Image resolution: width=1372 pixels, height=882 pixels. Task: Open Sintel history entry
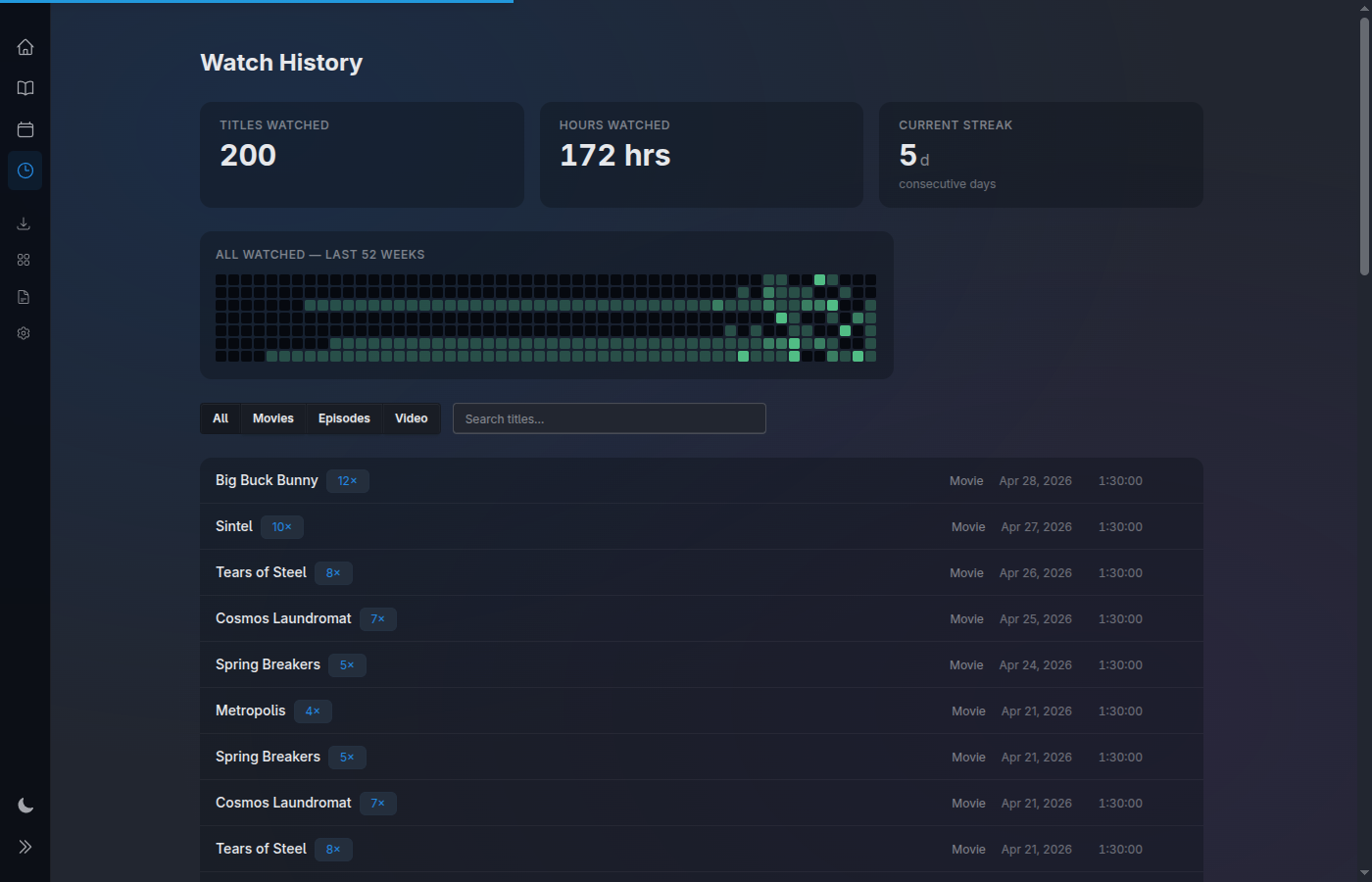click(x=702, y=526)
